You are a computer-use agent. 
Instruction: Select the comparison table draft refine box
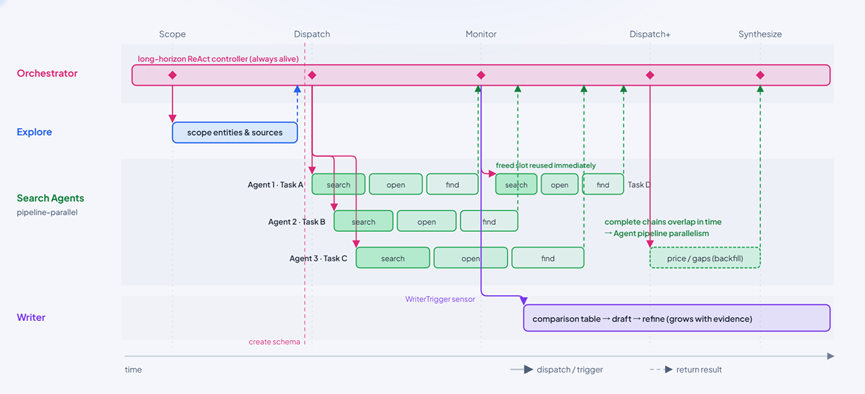pyautogui.click(x=676, y=318)
